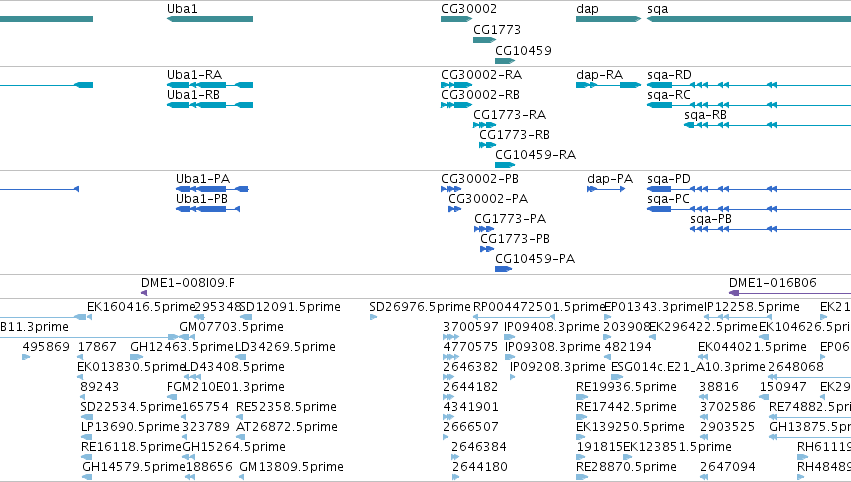Click the CG1773-PB protein feature
Screen dimensions: 851x482
(x=487, y=249)
